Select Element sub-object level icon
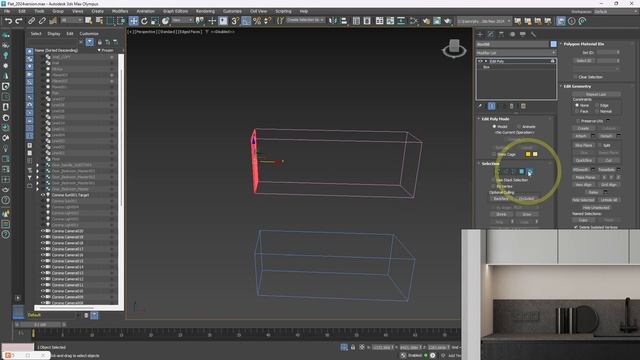 [530, 171]
